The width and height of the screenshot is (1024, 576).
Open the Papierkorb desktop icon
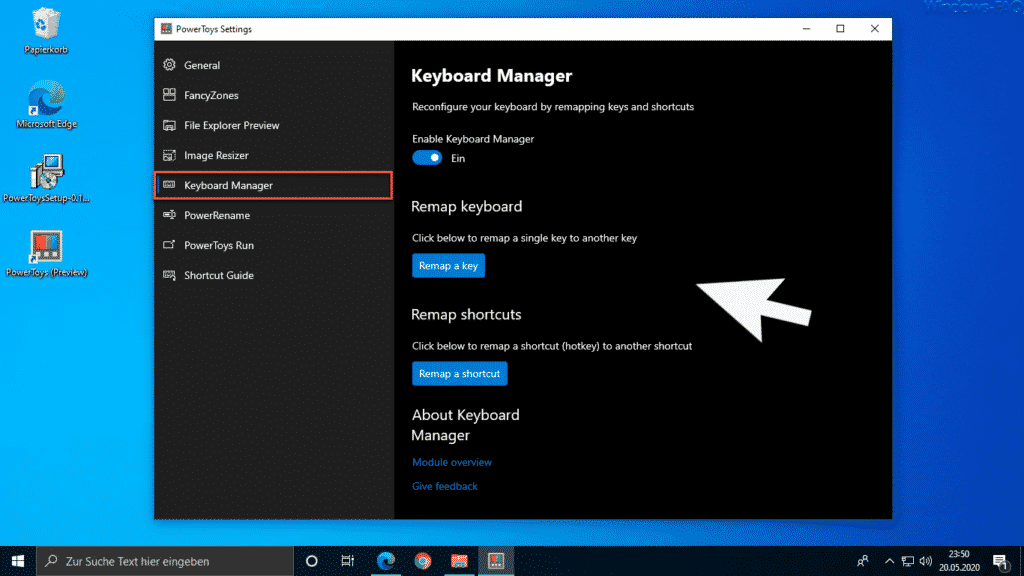(x=46, y=31)
